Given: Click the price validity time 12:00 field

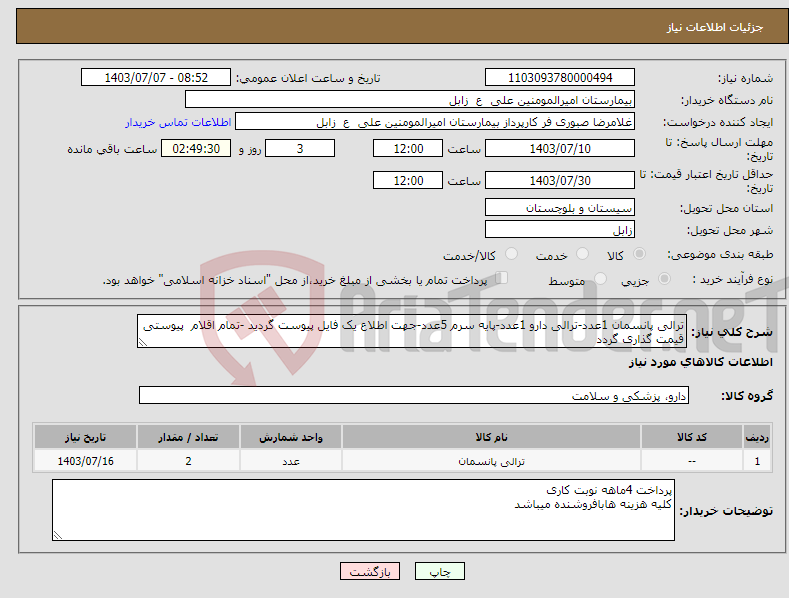Looking at the screenshot, I should pyautogui.click(x=408, y=180).
